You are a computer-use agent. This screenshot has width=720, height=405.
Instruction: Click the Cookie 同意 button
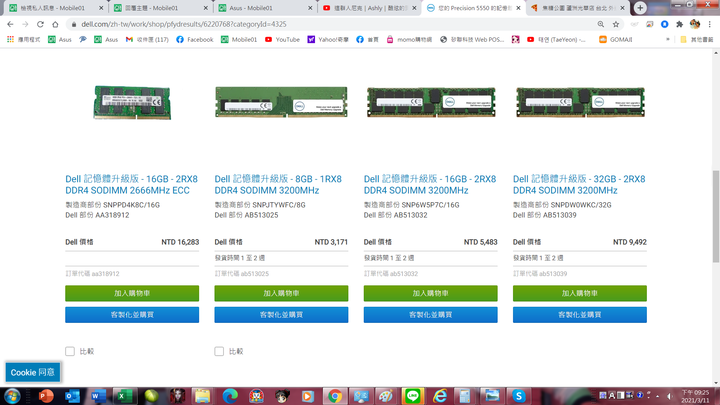(x=33, y=372)
